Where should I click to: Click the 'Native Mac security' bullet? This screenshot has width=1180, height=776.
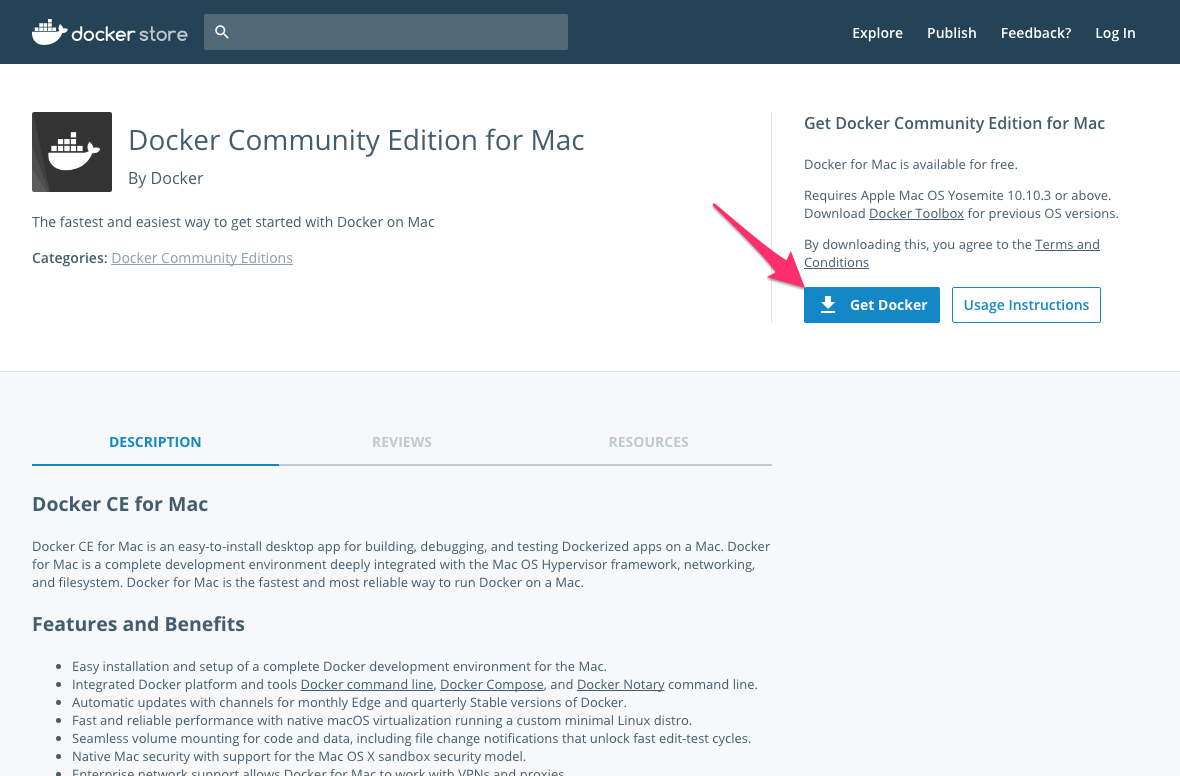coord(299,756)
